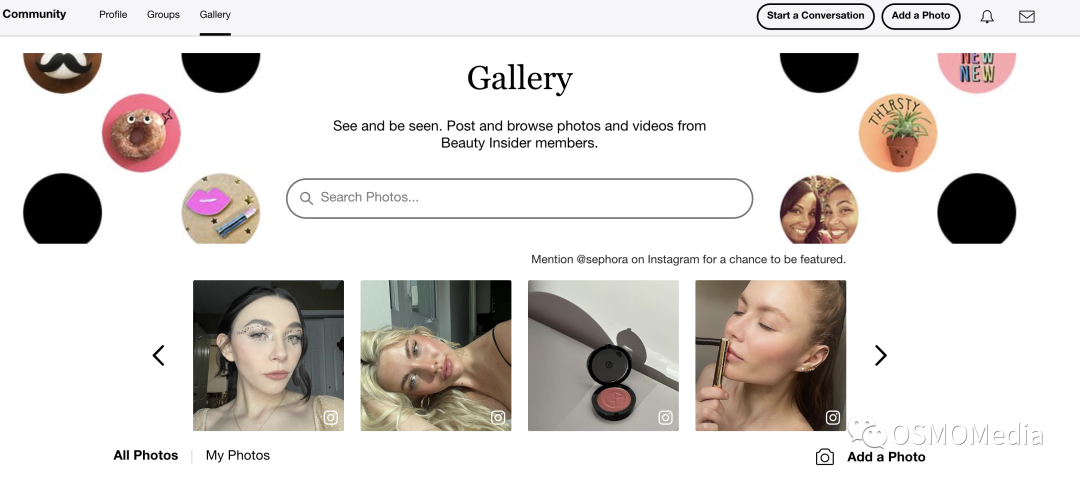Viewport: 1080px width, 480px height.
Task: Click the Start a Conversation button
Action: coord(816,16)
